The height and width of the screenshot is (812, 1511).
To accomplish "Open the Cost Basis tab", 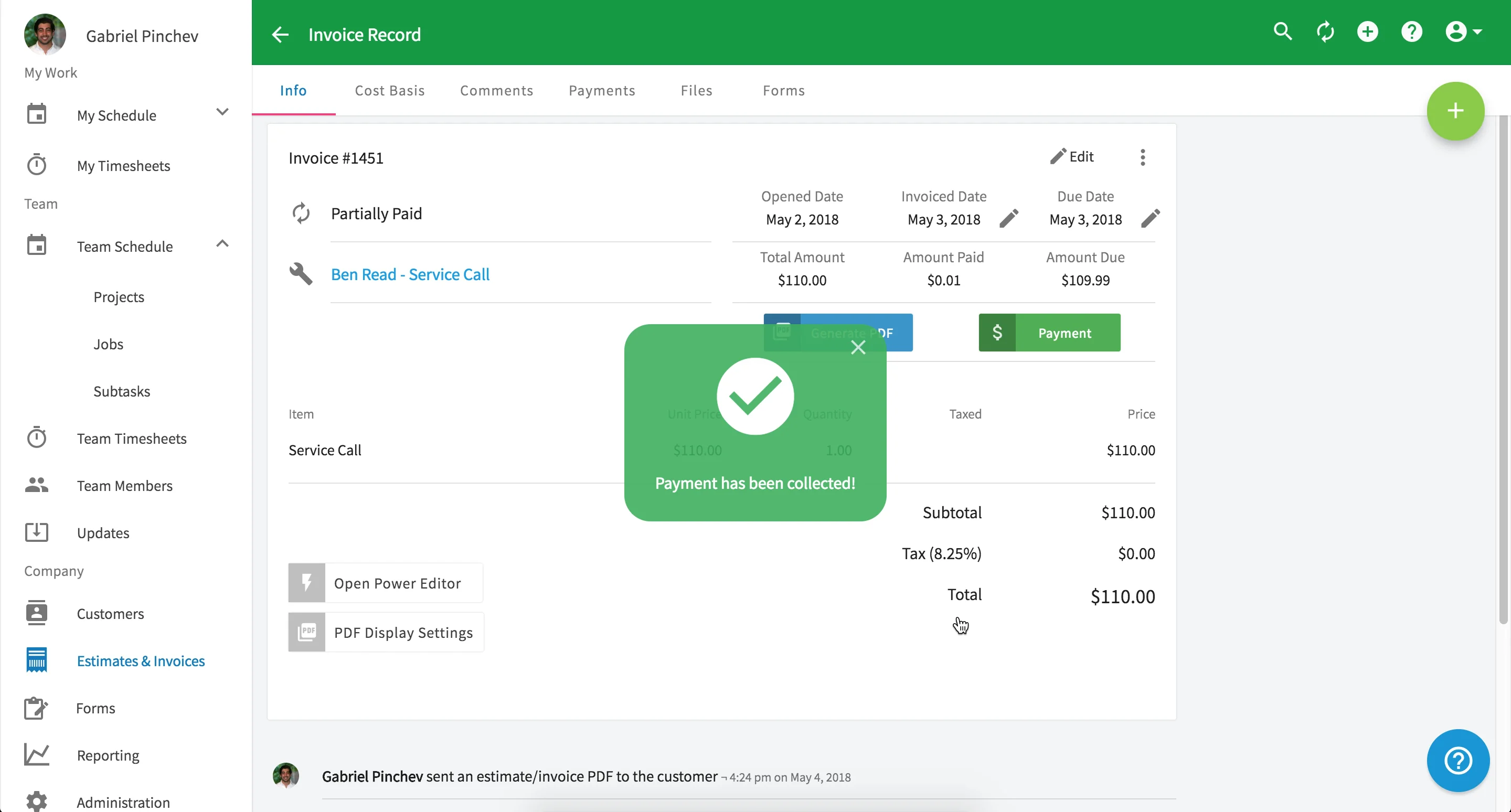I will coord(389,90).
